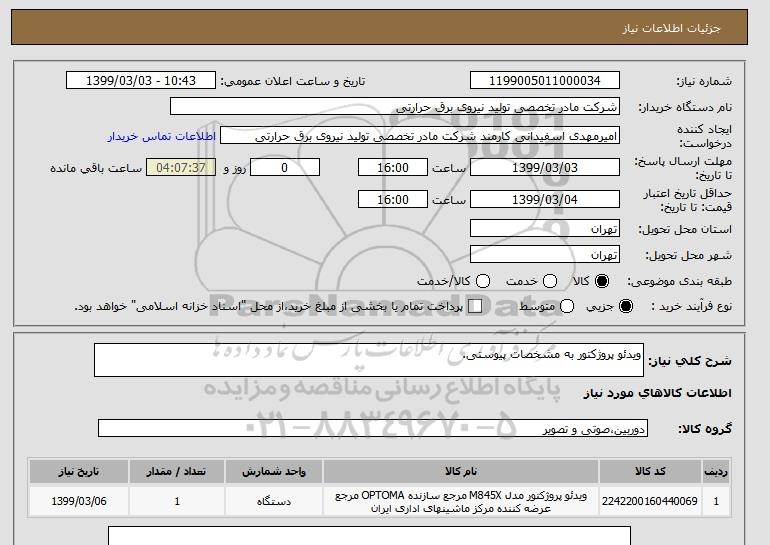The image size is (770, 545).
Task: Click the ایجاد کننده درخواست field
Action: (420, 136)
